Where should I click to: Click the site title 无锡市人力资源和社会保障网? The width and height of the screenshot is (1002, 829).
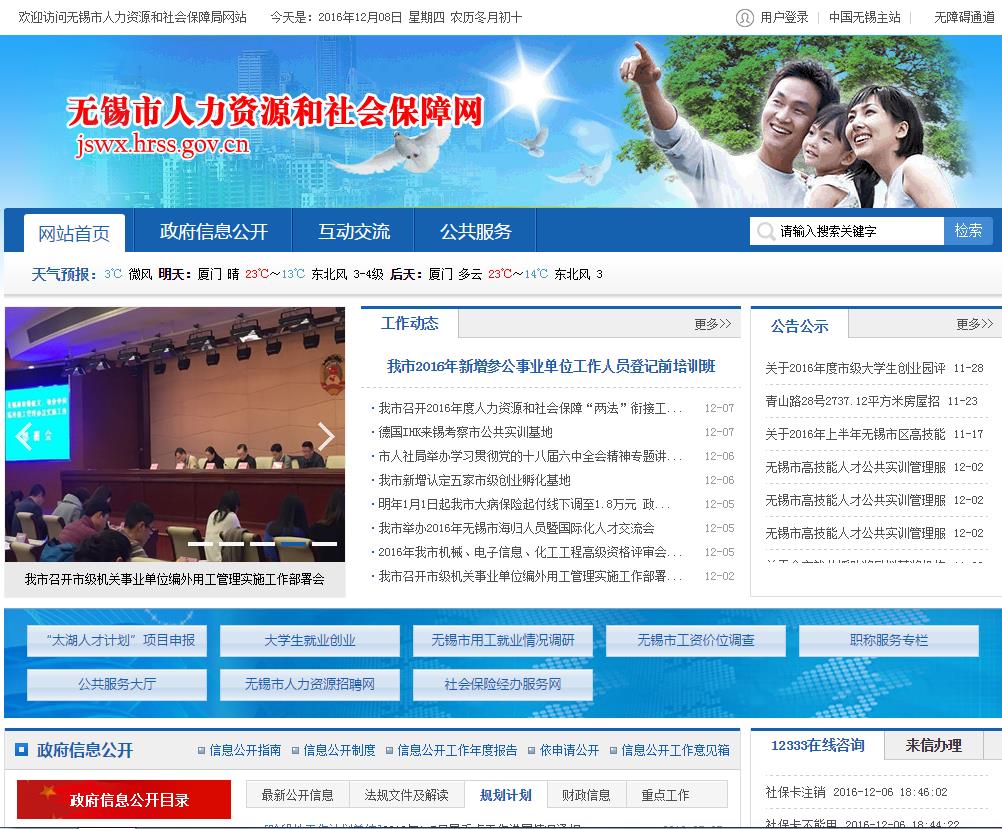275,111
